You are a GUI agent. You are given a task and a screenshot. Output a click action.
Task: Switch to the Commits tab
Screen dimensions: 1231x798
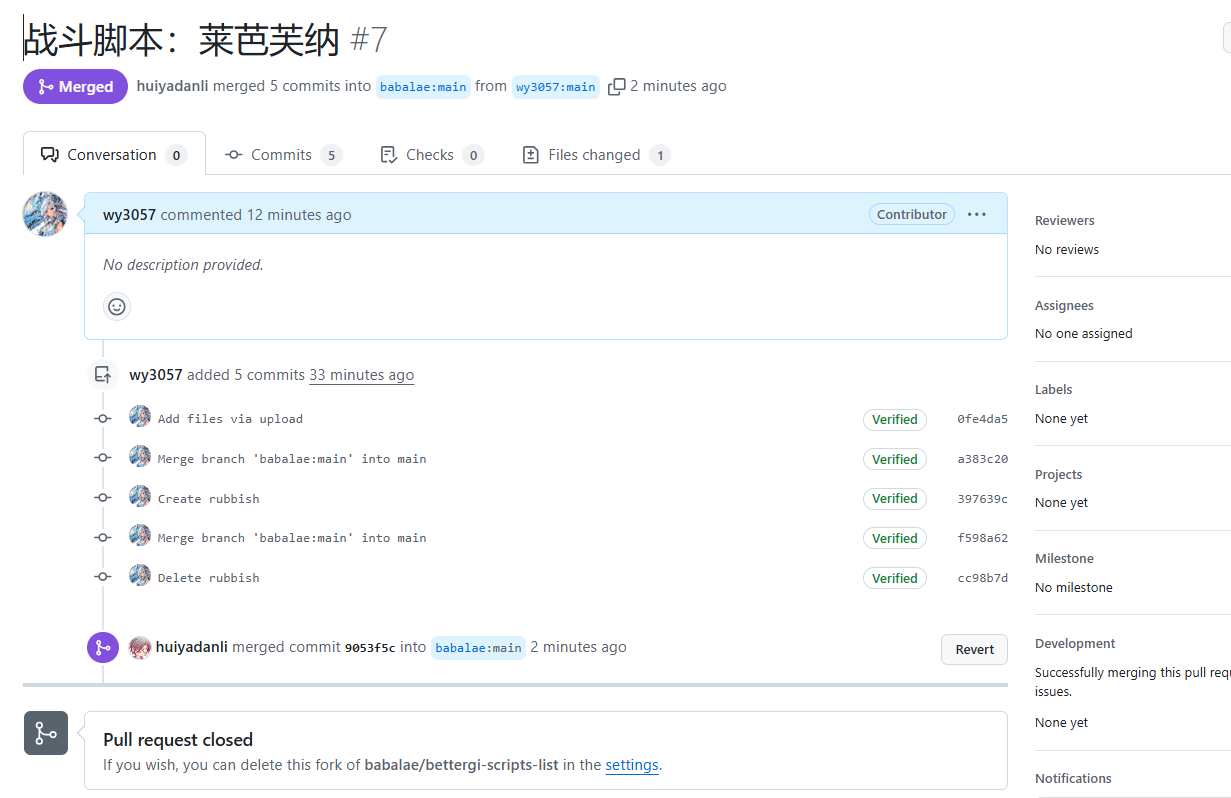click(x=283, y=155)
